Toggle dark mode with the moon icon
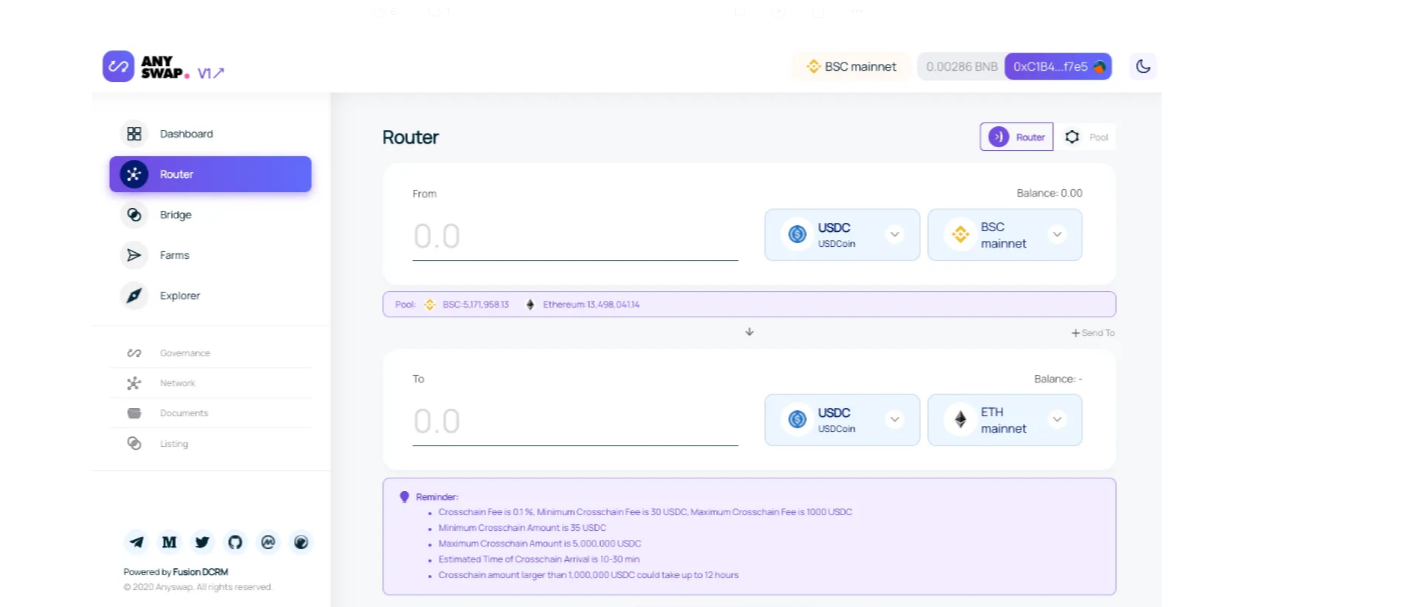The width and height of the screenshot is (1408, 607). [1143, 67]
